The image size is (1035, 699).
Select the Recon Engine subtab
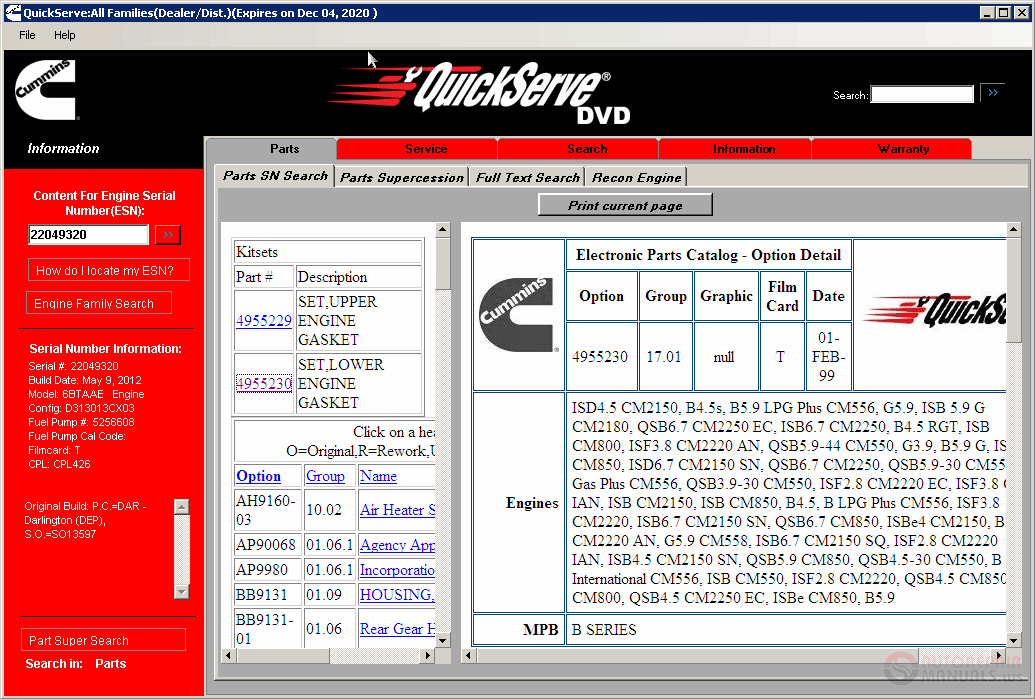pos(636,178)
